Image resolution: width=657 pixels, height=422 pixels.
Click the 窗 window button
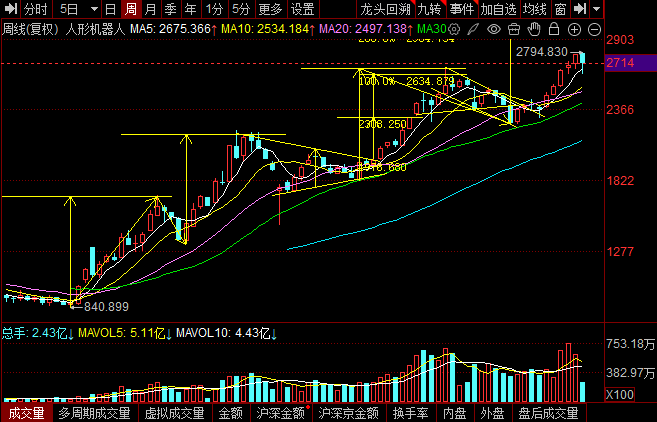(560, 9)
